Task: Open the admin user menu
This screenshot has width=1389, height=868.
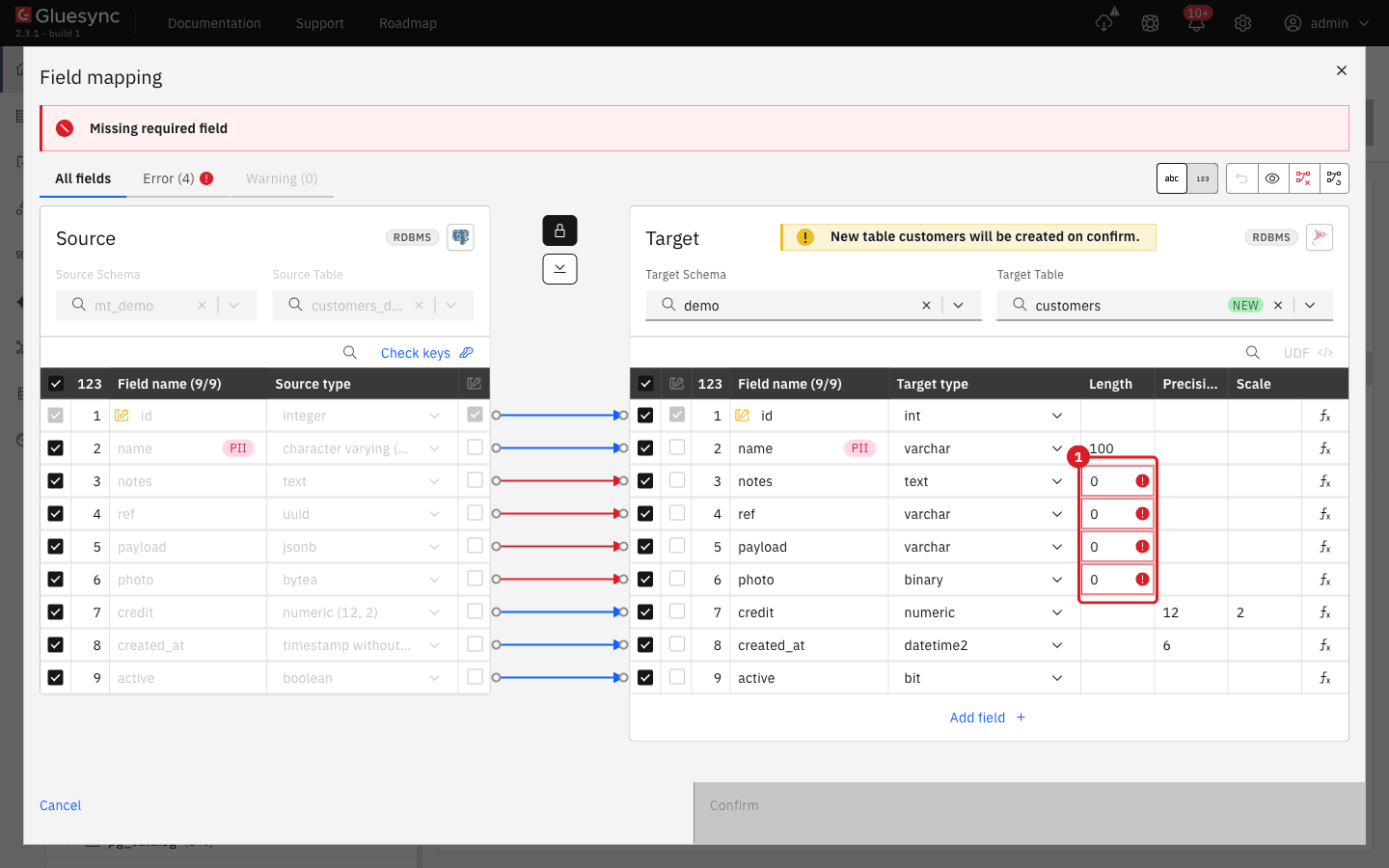Action: click(1326, 23)
